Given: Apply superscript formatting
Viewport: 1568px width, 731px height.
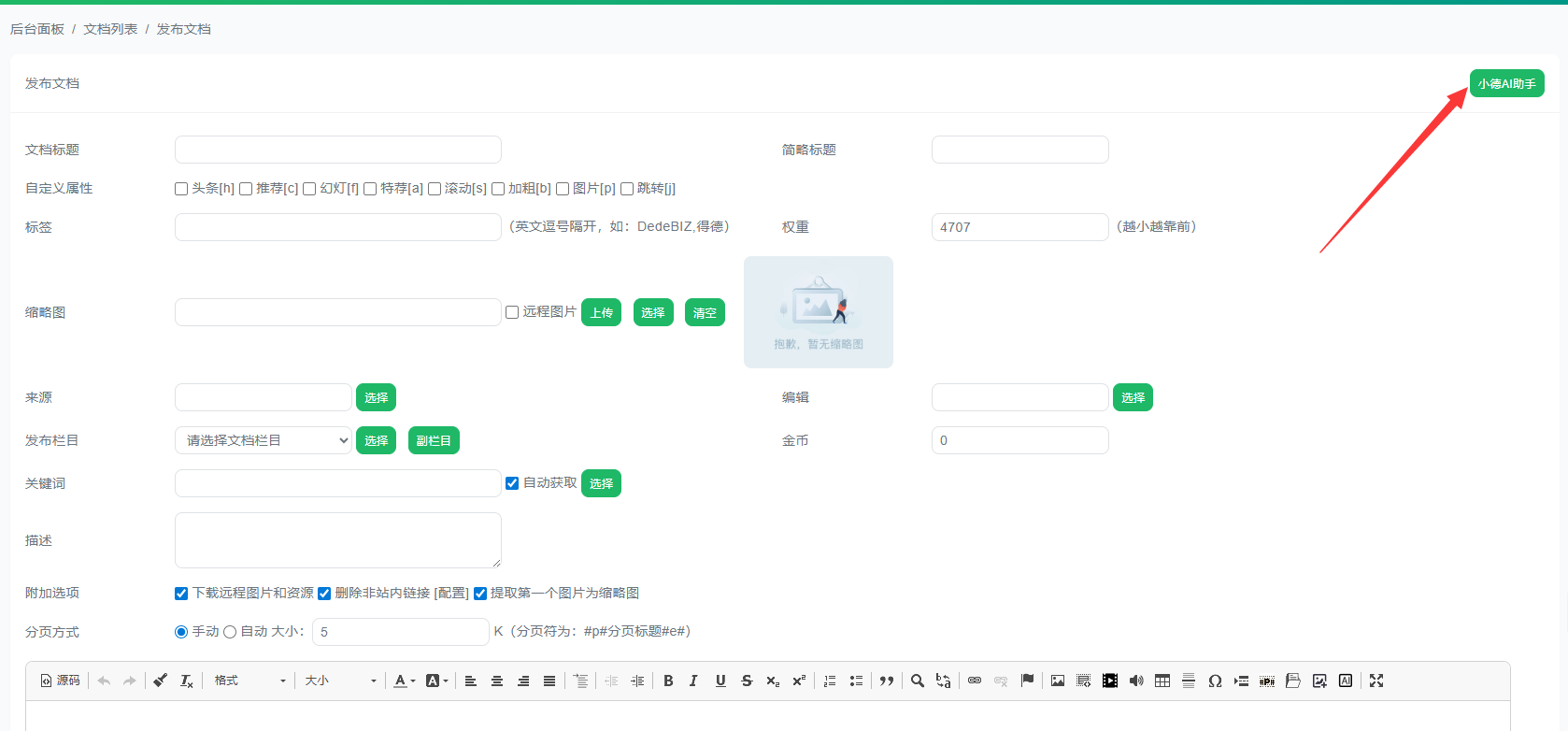Looking at the screenshot, I should tap(799, 681).
